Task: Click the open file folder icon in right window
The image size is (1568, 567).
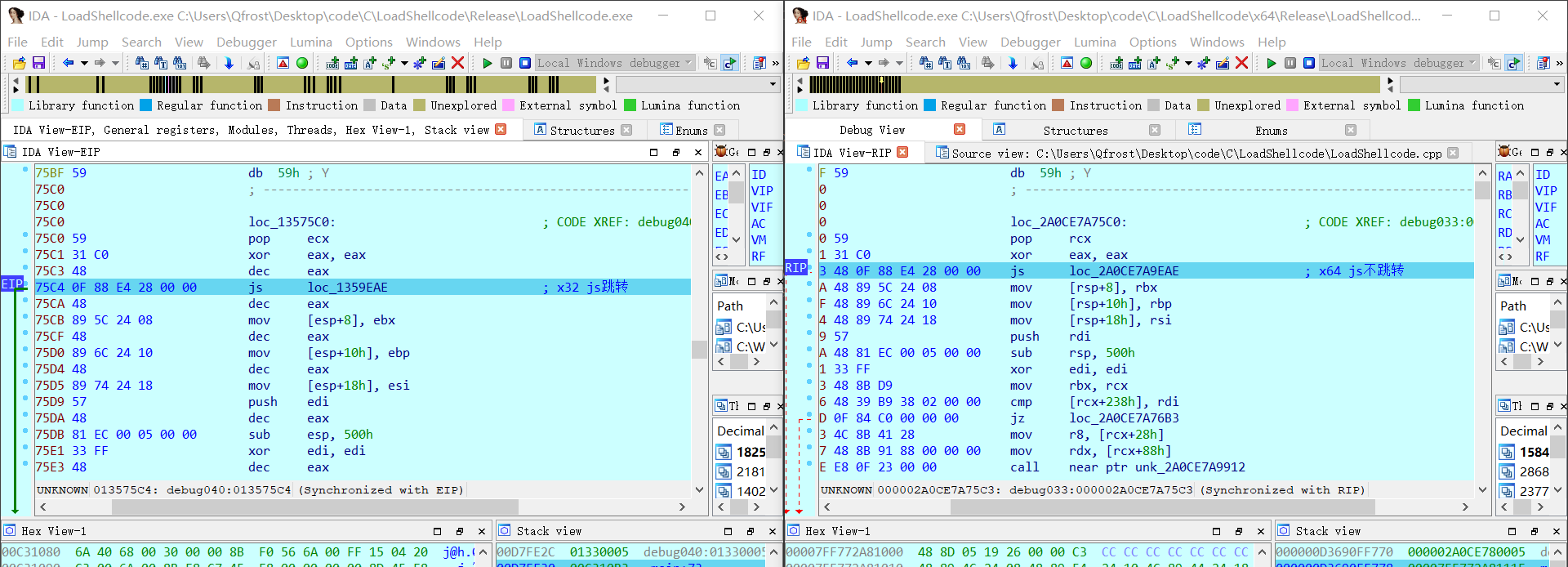Action: (x=804, y=63)
